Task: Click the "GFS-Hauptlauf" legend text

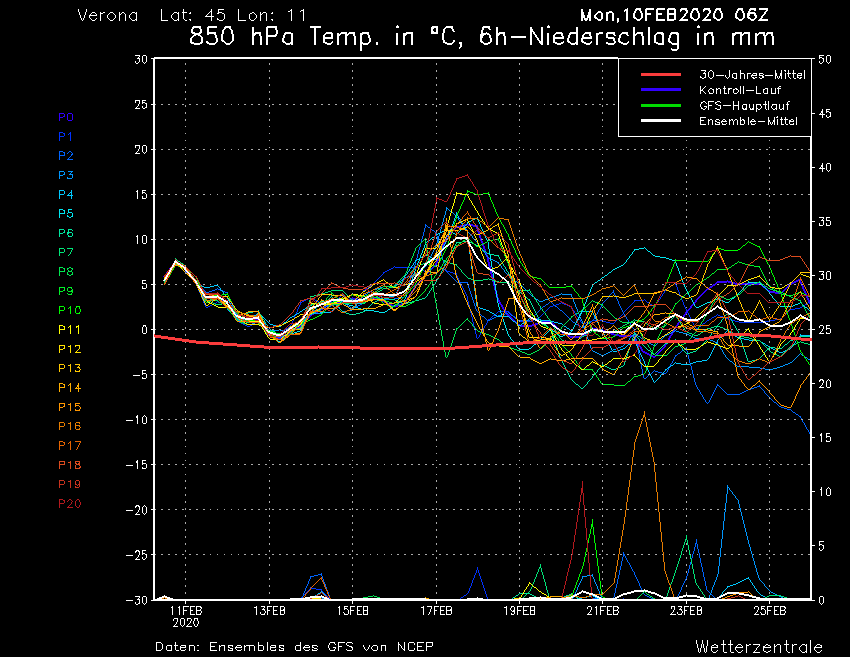Action: (x=744, y=106)
